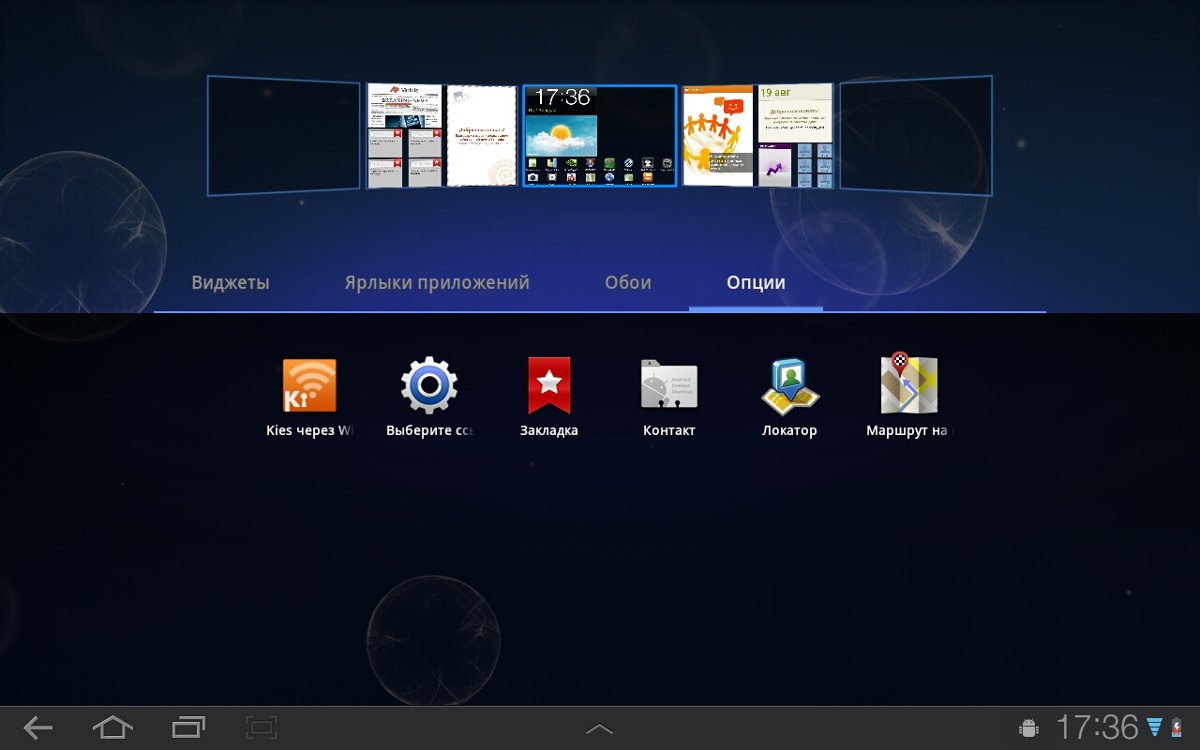This screenshot has height=750, width=1200.
Task: Open the status bar clock showing 17:36
Action: (1097, 727)
